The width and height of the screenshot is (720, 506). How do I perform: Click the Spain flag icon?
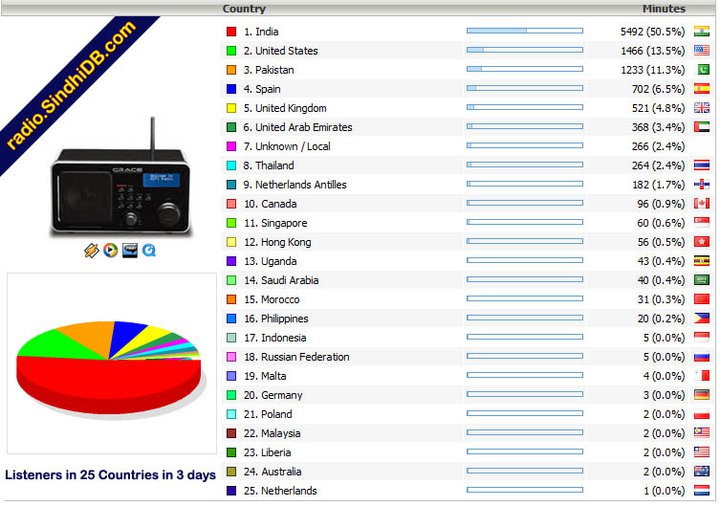[702, 89]
